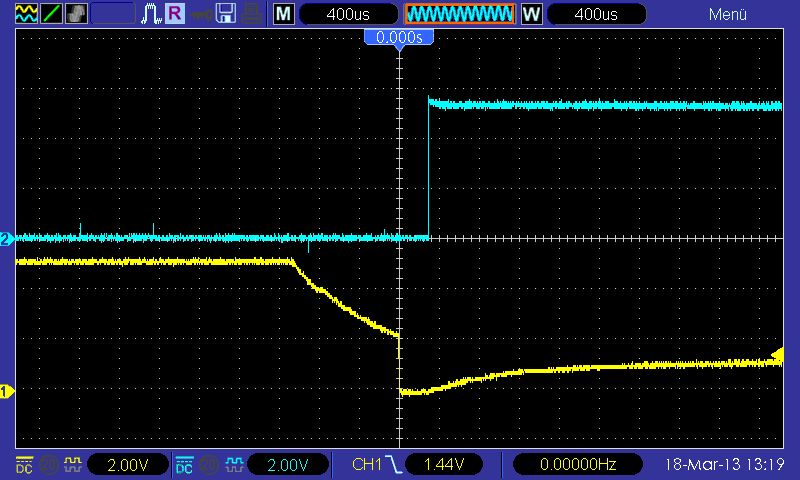Click the waveform memory overview thumbnail

pos(459,14)
